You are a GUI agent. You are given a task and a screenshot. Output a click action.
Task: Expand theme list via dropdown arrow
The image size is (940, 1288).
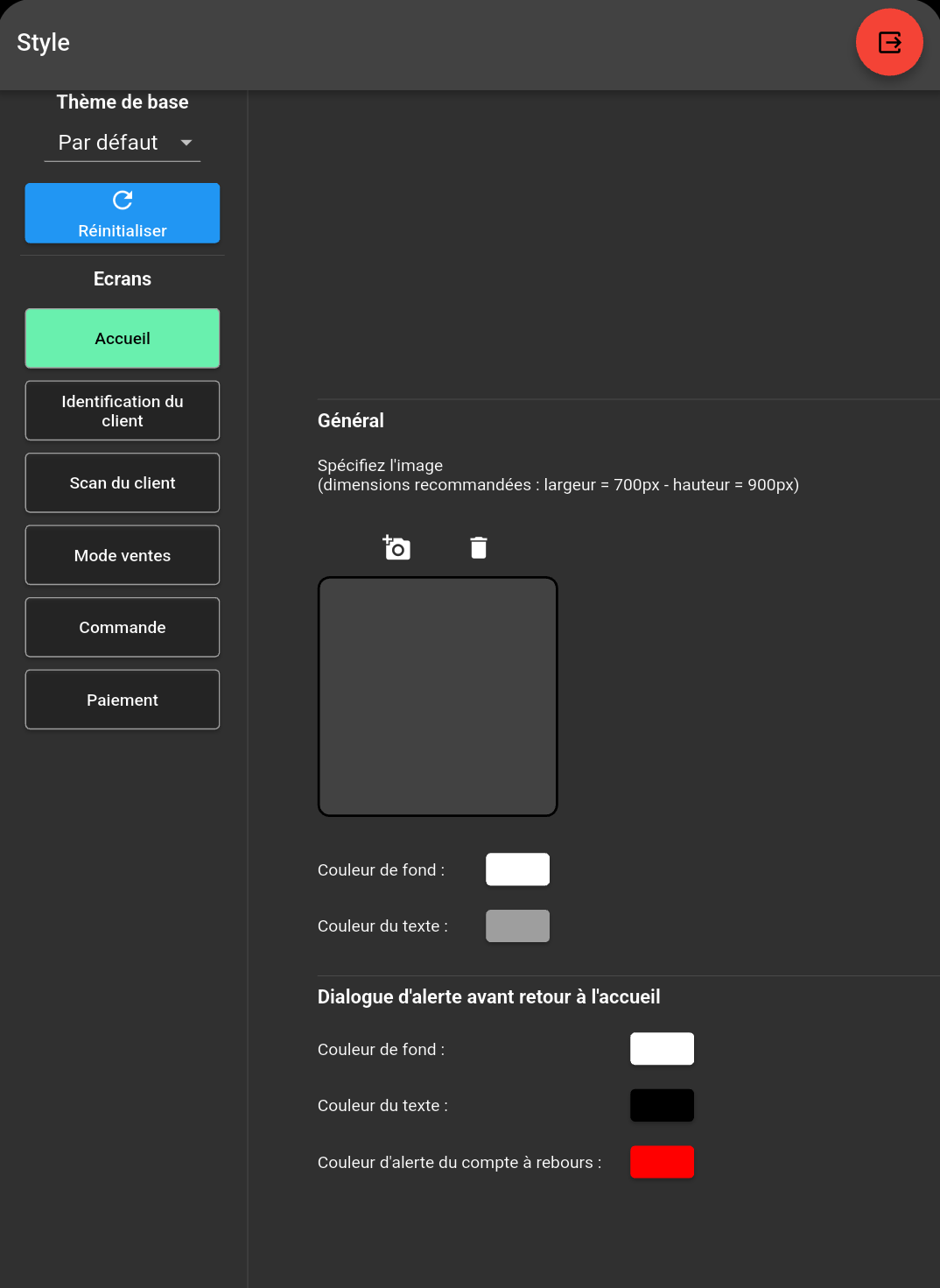(186, 143)
